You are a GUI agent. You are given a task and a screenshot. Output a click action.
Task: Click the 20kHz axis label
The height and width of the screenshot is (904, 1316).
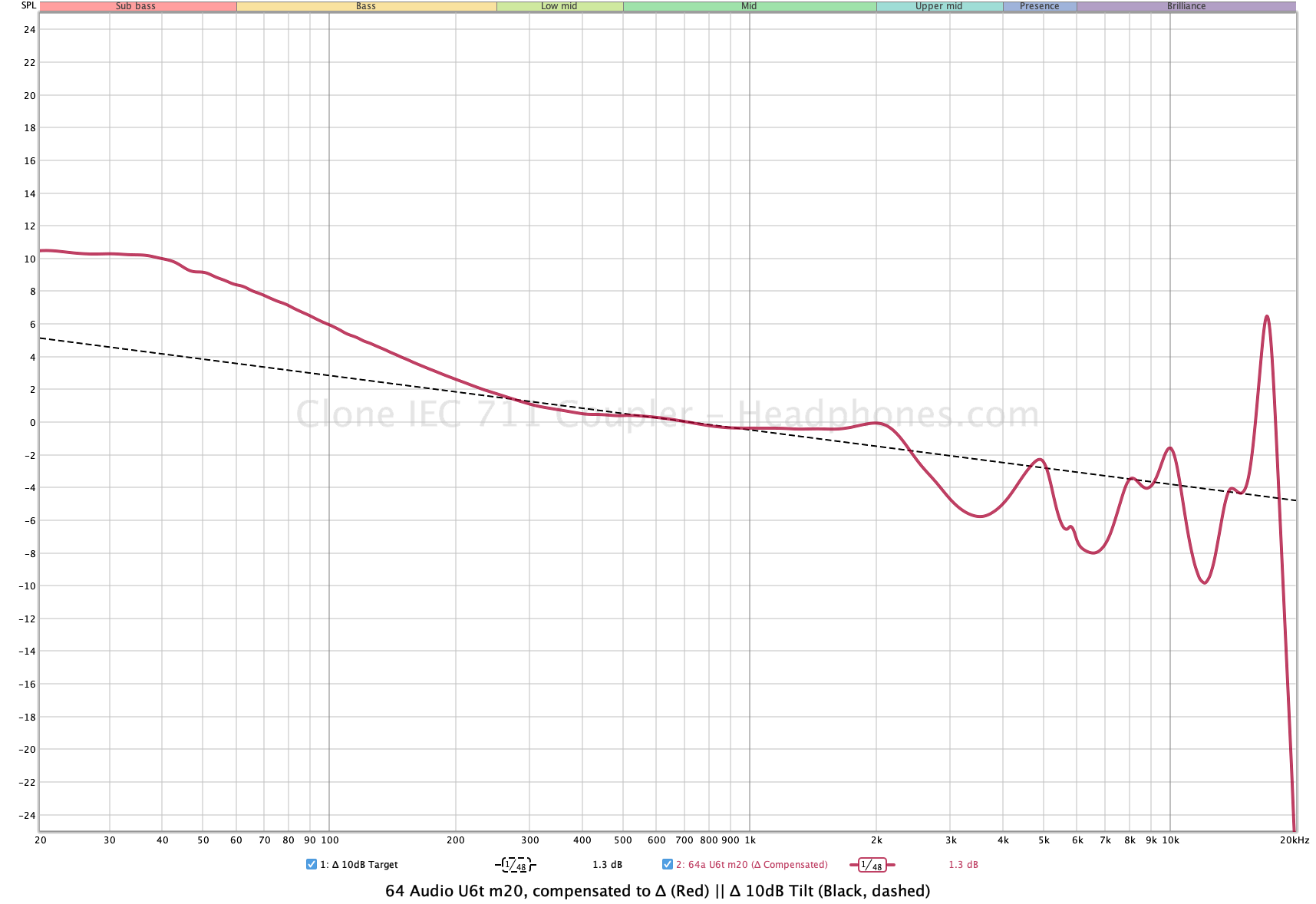point(1295,840)
